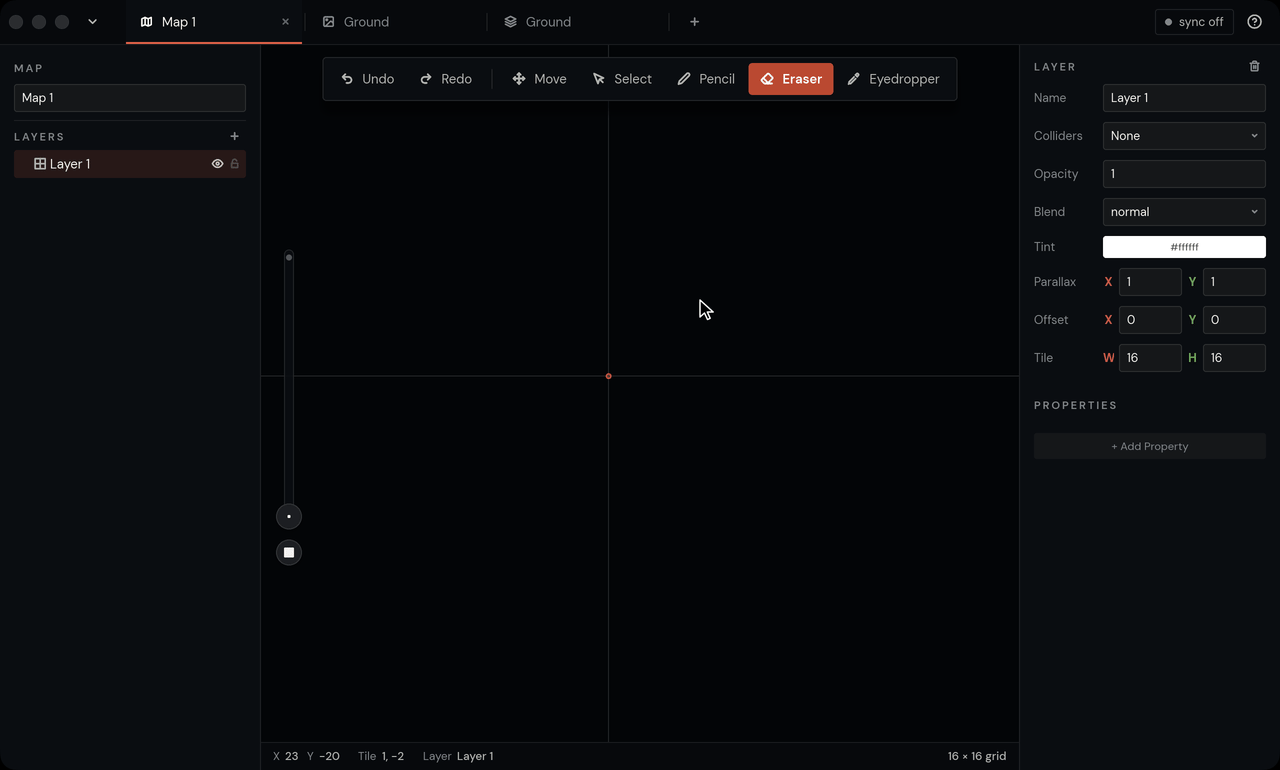Viewport: 1280px width, 770px height.
Task: Click the Offset Y field
Action: 1234,320
